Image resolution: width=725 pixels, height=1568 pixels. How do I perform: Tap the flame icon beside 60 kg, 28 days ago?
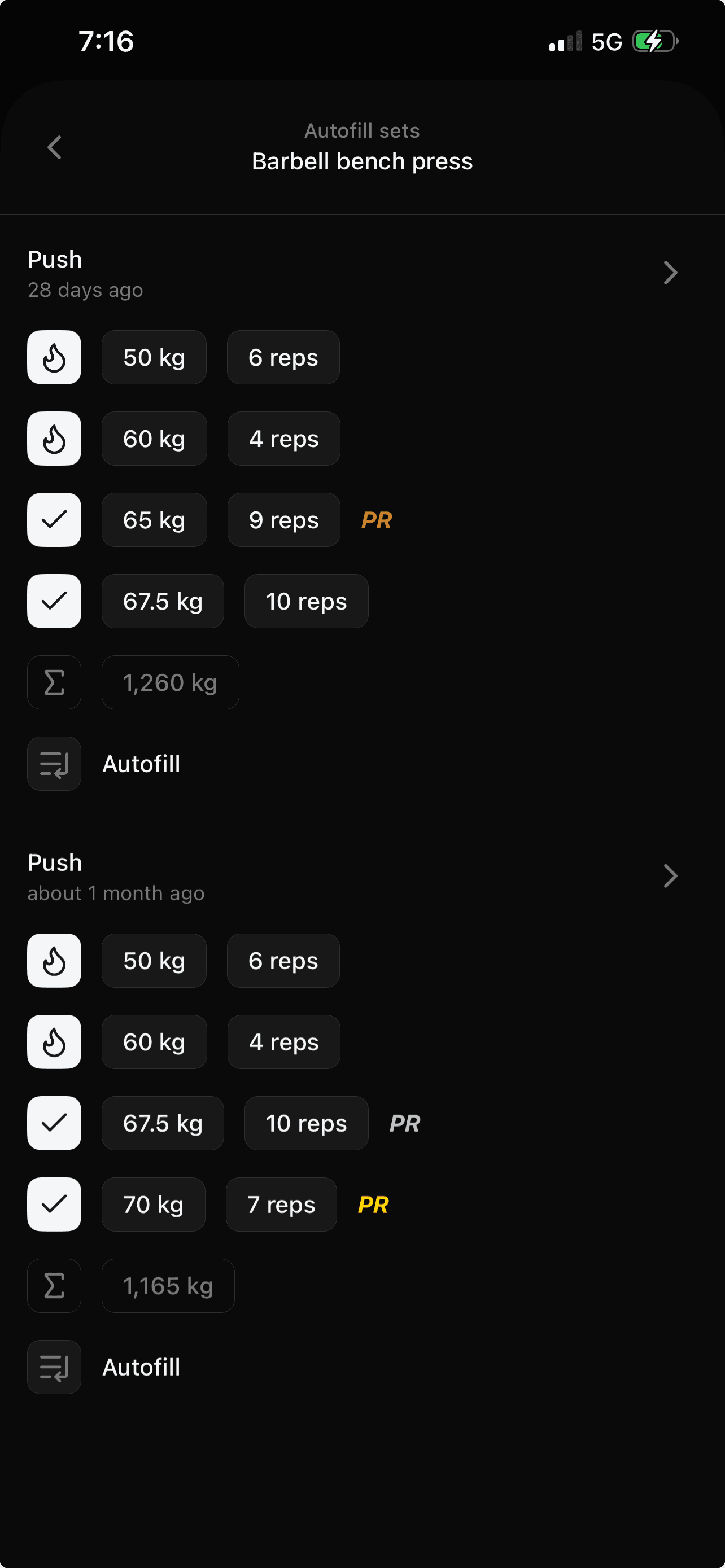[x=54, y=439]
